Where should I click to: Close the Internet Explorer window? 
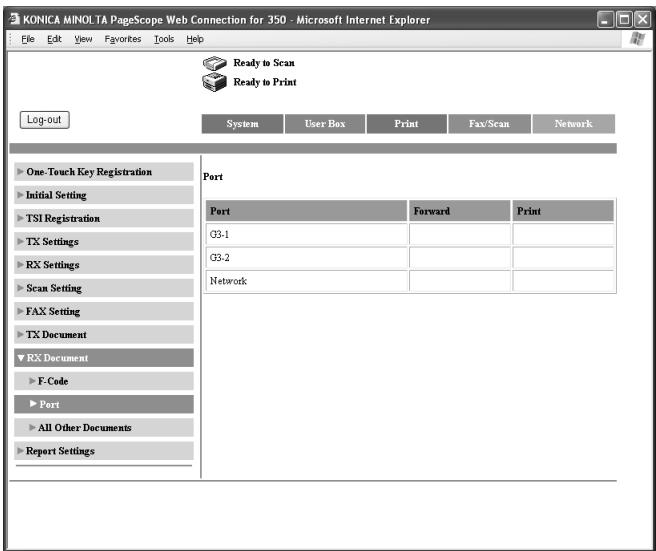[x=643, y=19]
